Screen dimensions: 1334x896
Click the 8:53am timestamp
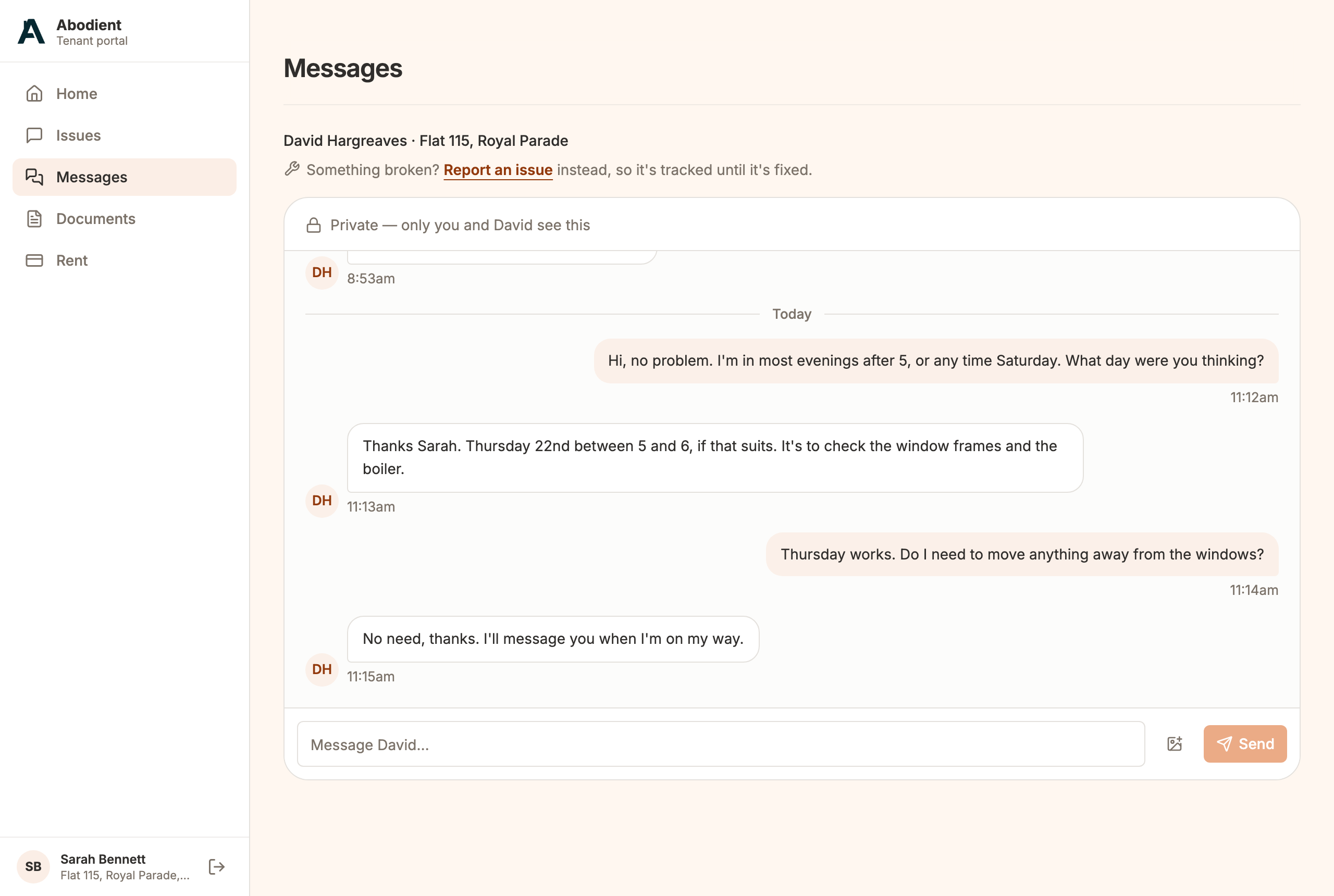pos(370,279)
